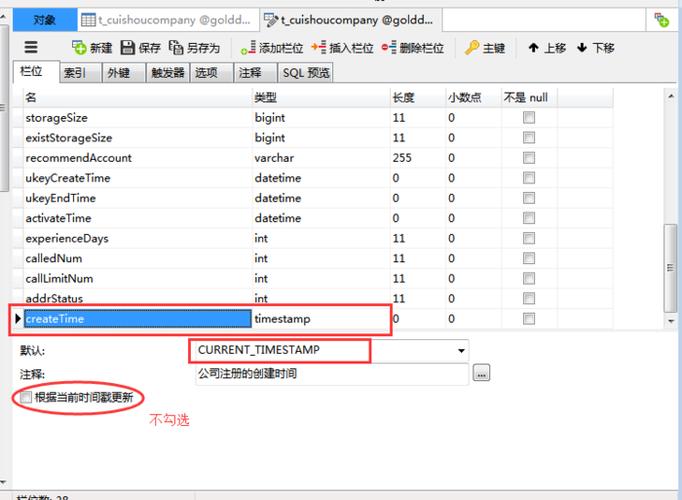Toggle Not null for existStorageSize
The height and width of the screenshot is (500, 682).
click(x=529, y=138)
